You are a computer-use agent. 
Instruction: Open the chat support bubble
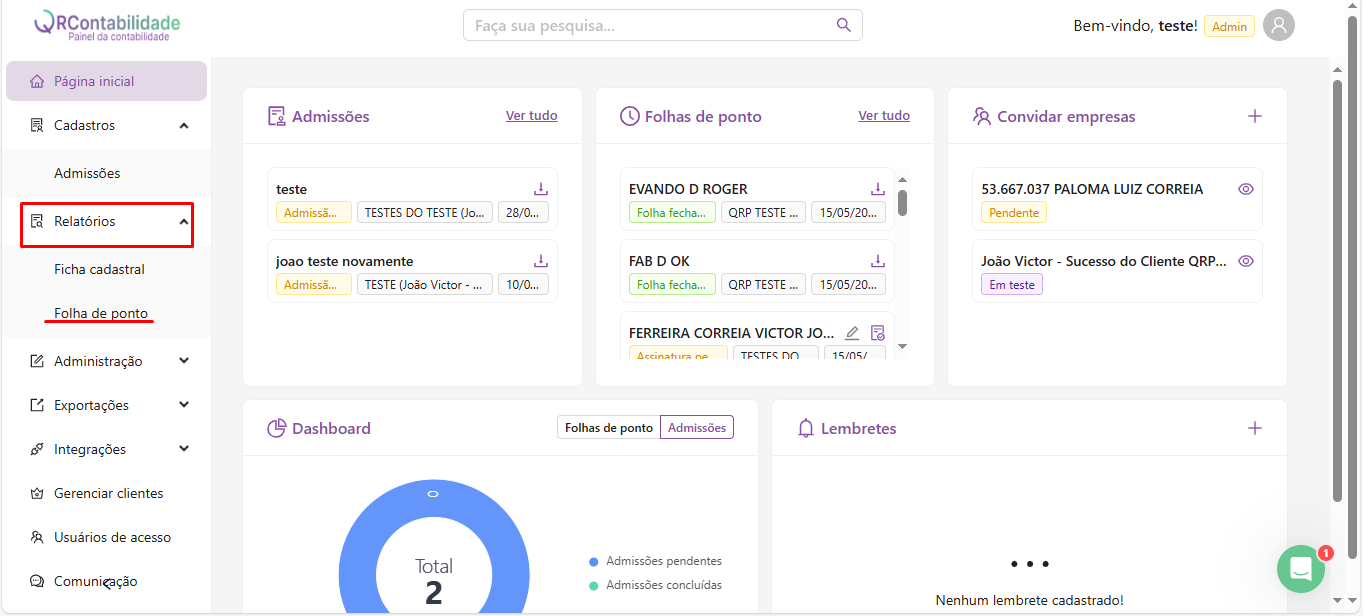pyautogui.click(x=1300, y=569)
